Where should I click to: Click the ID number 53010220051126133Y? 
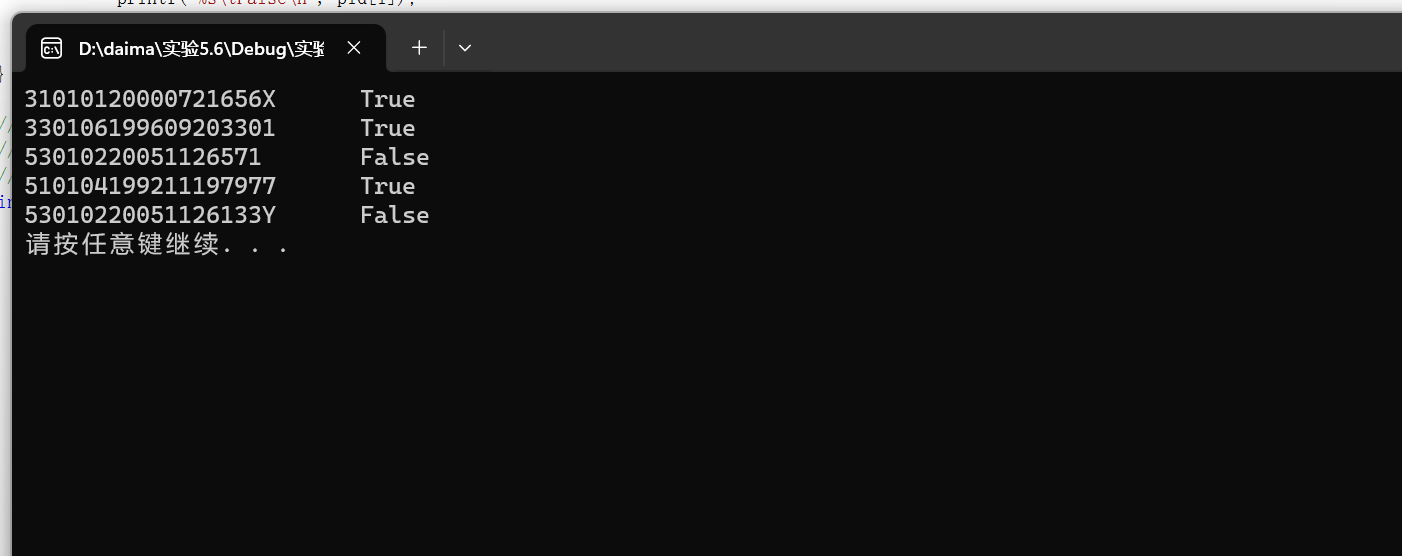pyautogui.click(x=150, y=215)
